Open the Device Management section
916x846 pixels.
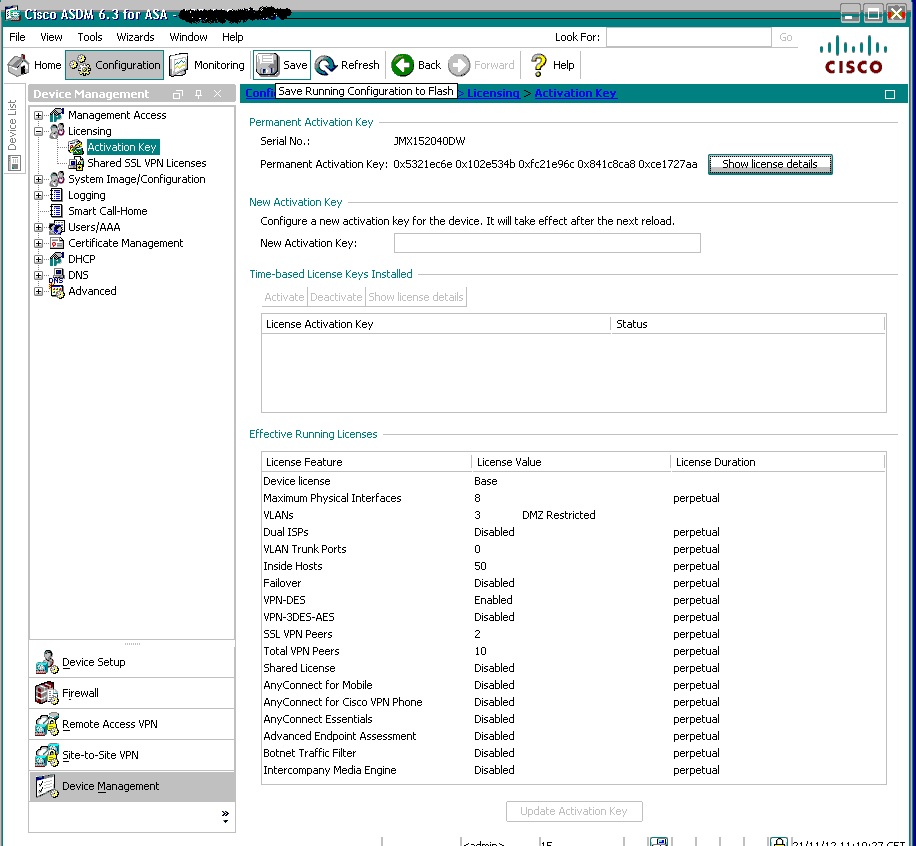[x=132, y=786]
